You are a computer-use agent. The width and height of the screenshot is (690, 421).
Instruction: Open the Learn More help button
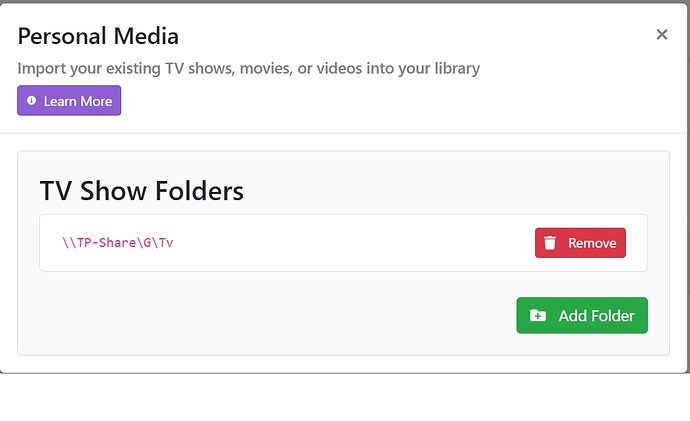(69, 101)
